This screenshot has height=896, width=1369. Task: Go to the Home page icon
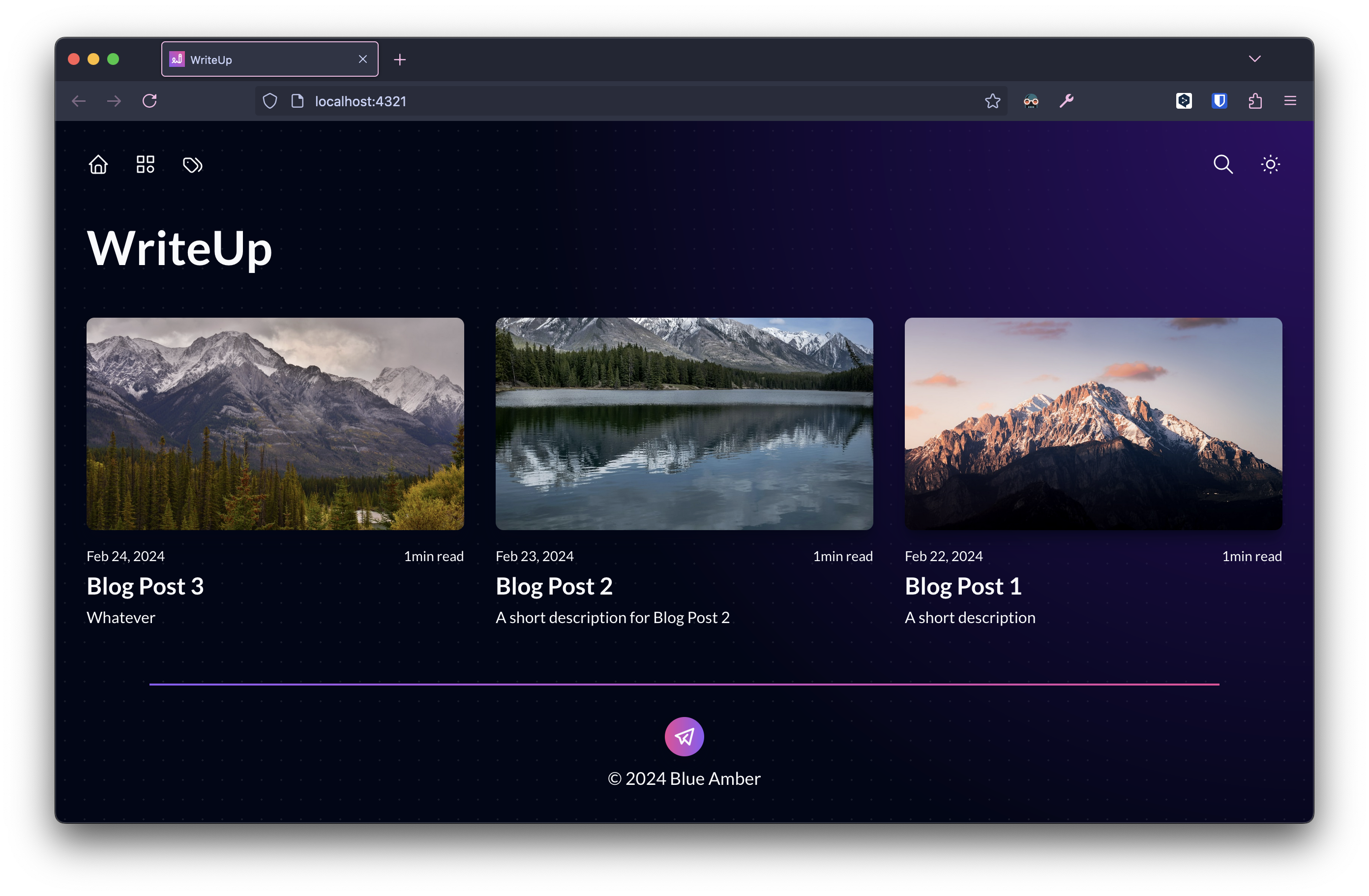pos(98,164)
